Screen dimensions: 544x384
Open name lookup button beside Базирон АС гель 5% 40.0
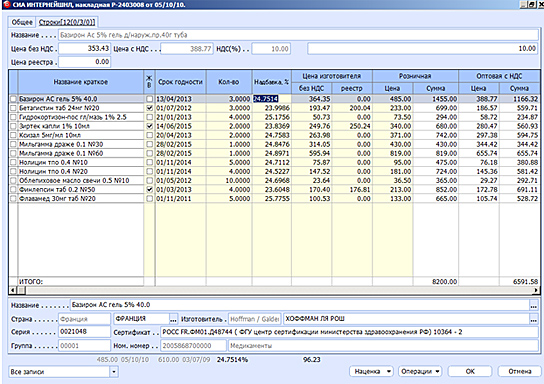[534, 305]
